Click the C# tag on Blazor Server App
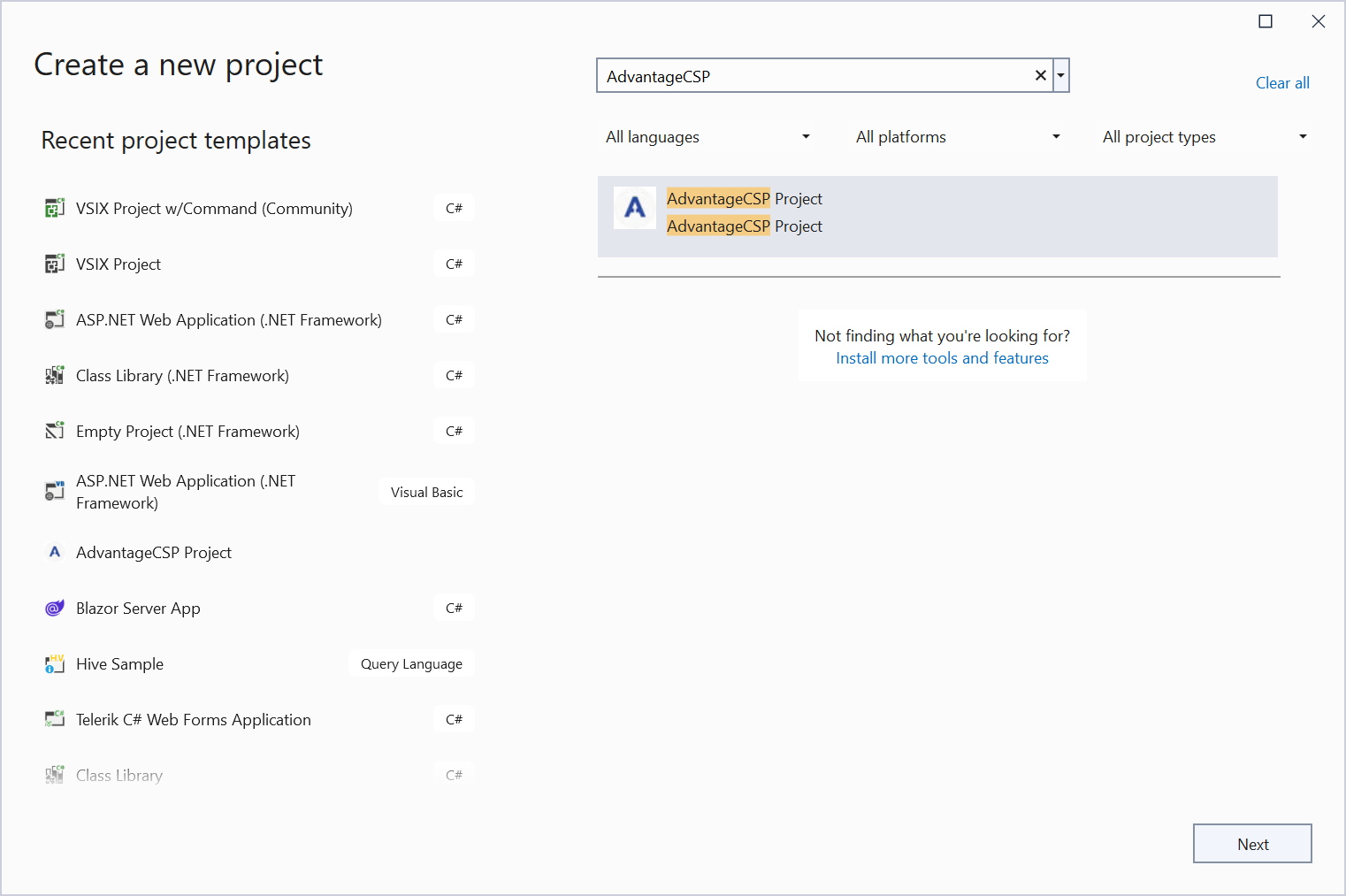The height and width of the screenshot is (896, 1346). click(455, 608)
